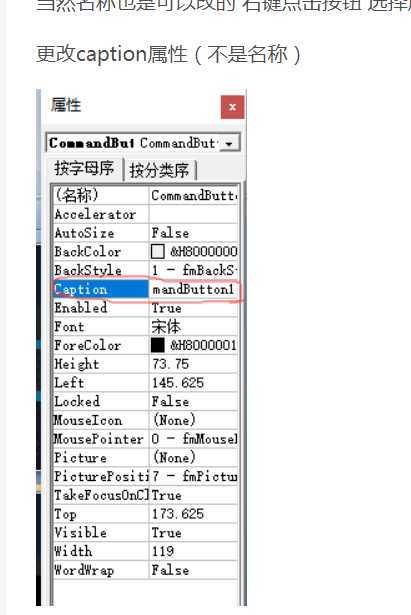
Task: Edit the (名称) value CommandButt
Action: click(x=194, y=195)
